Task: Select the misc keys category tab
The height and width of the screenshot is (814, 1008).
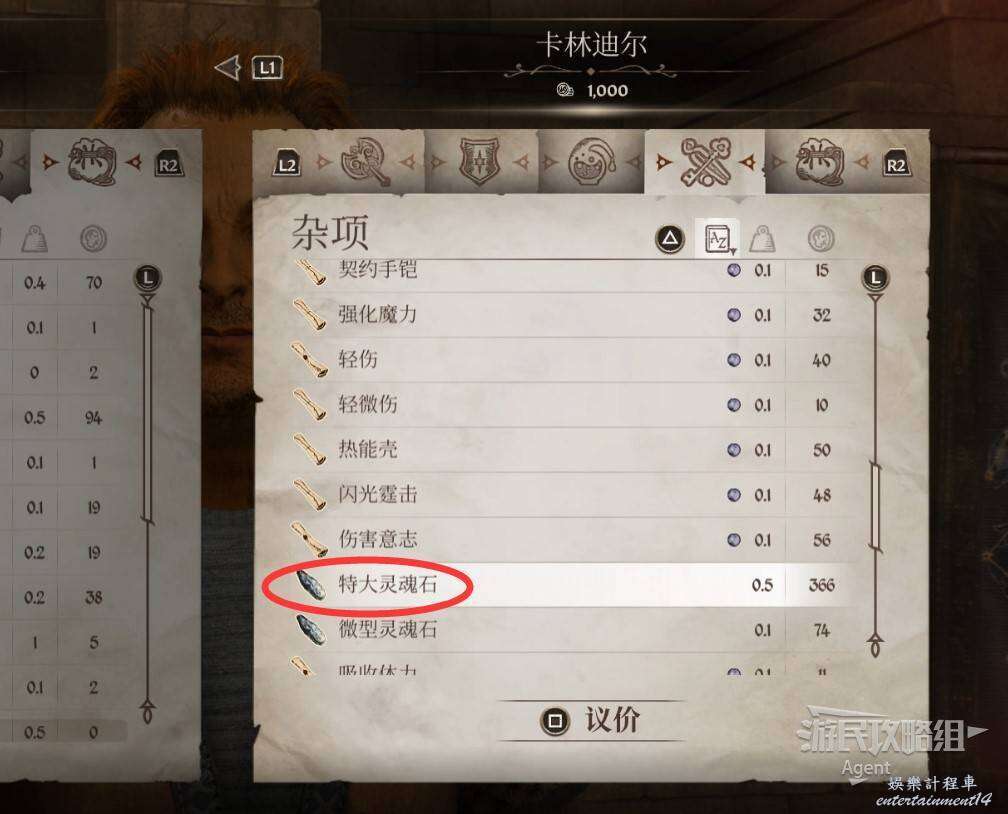Action: (x=705, y=161)
